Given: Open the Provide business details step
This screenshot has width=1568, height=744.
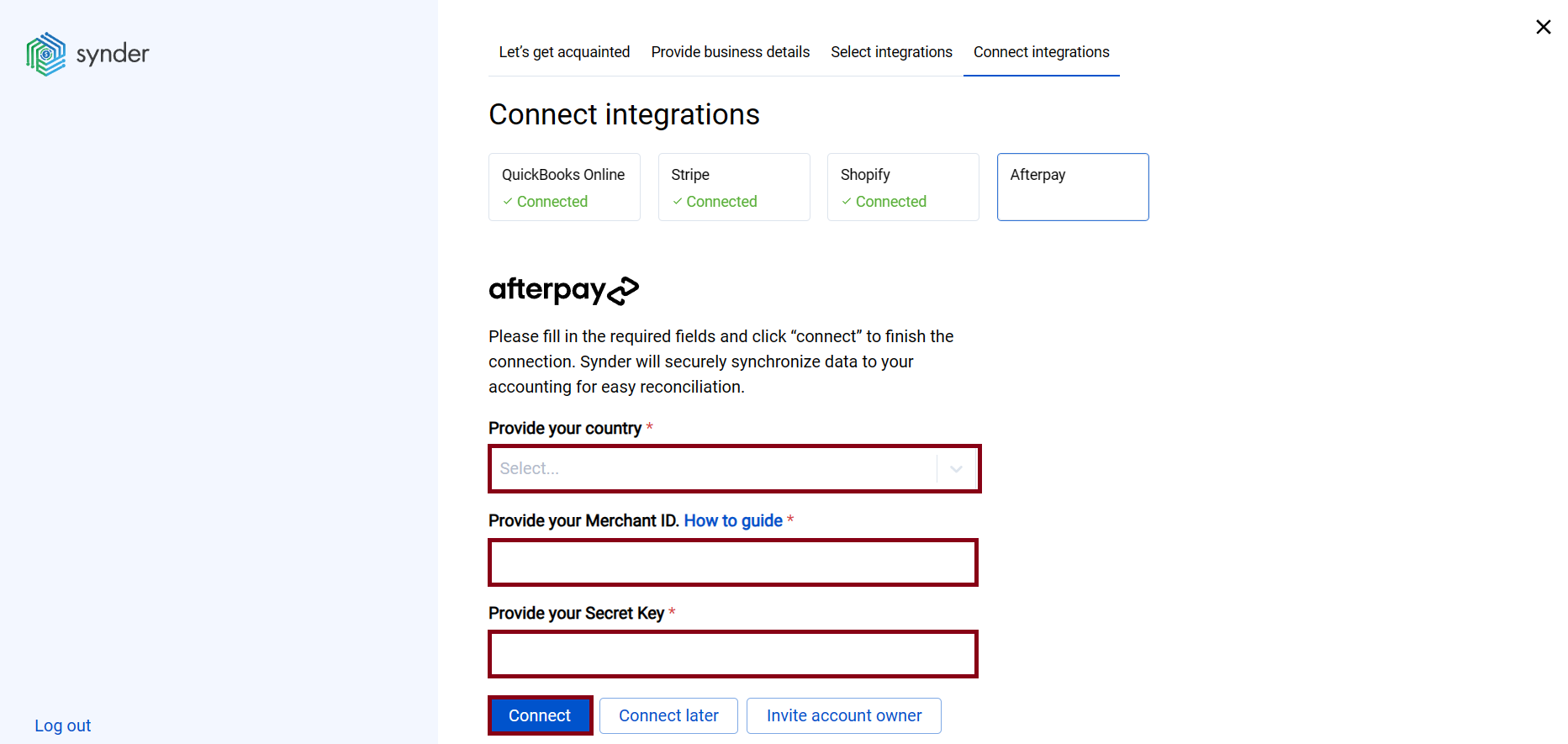Looking at the screenshot, I should point(729,52).
